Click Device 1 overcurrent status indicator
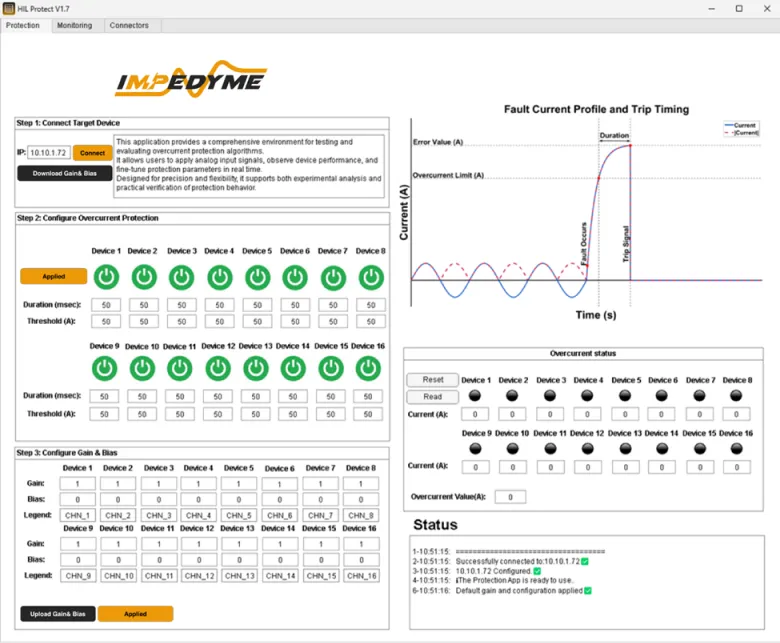 click(475, 396)
